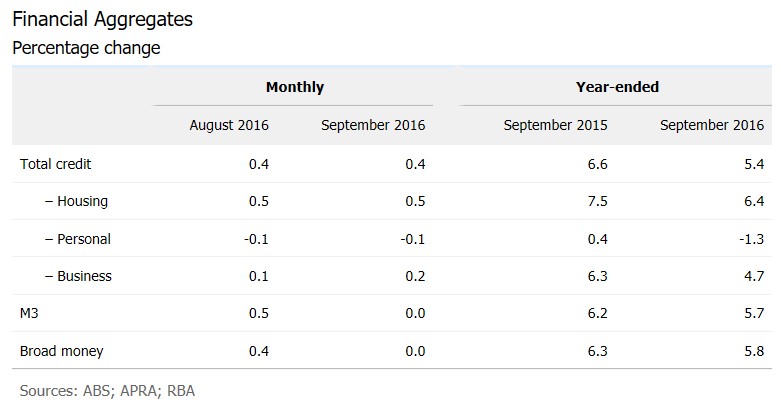Select the Business row label

[78, 276]
